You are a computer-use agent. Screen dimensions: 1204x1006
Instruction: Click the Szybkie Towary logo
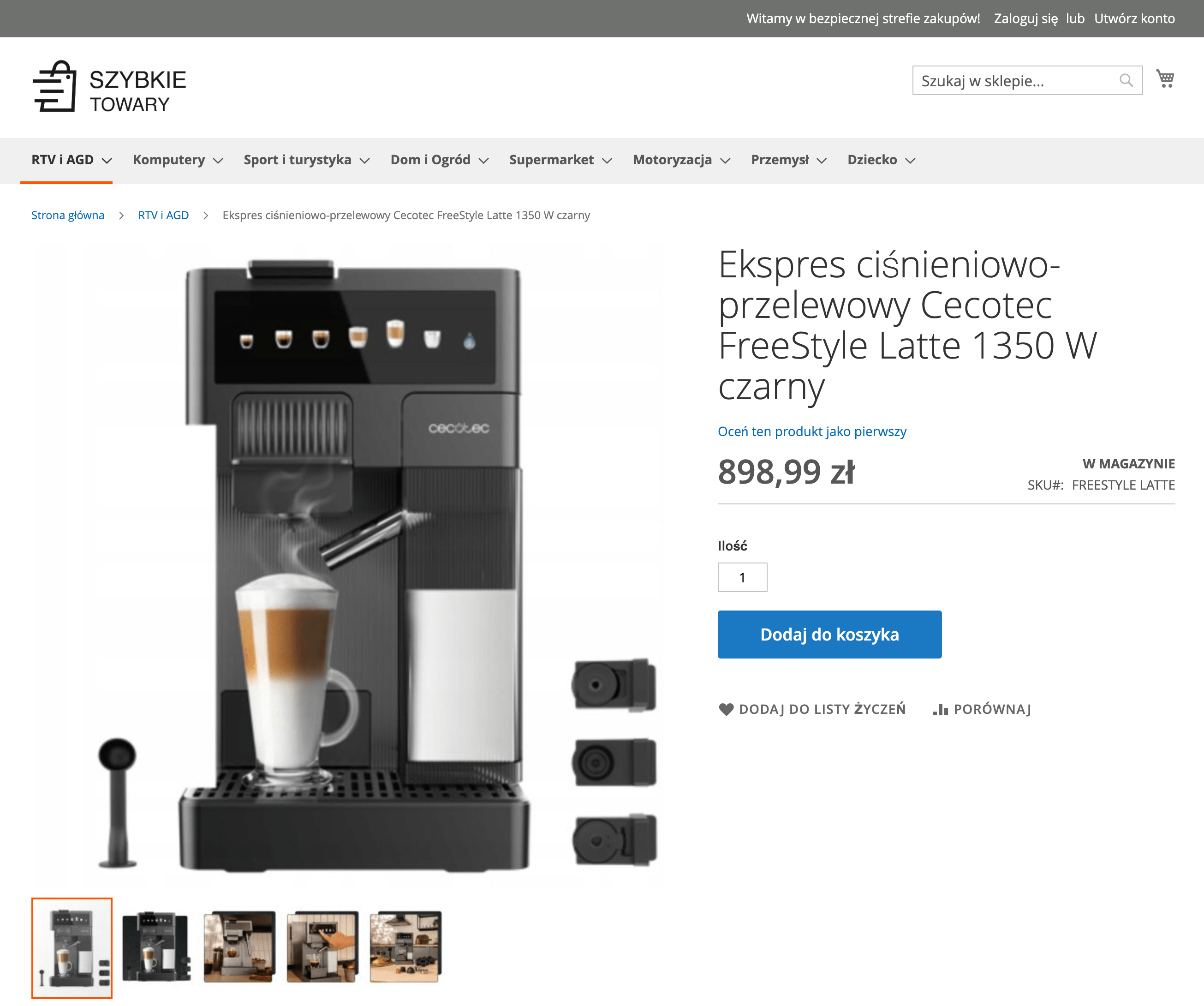click(x=109, y=87)
